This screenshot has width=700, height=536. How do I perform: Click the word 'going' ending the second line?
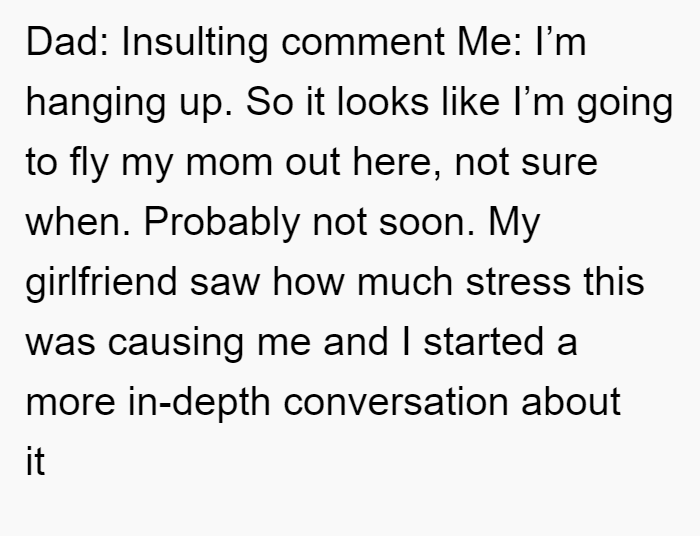coord(625,104)
